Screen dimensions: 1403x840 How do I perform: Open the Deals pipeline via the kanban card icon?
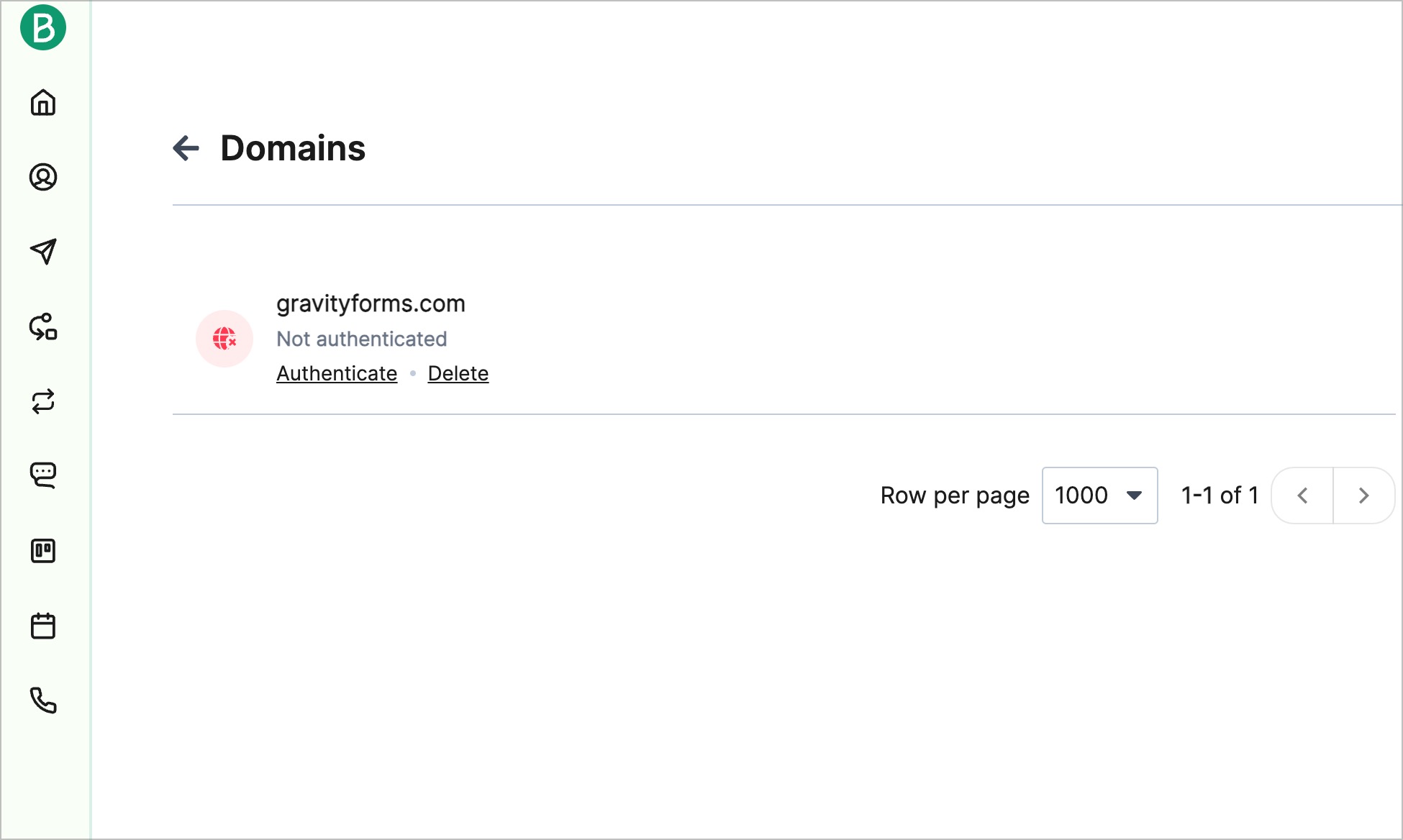[x=44, y=551]
